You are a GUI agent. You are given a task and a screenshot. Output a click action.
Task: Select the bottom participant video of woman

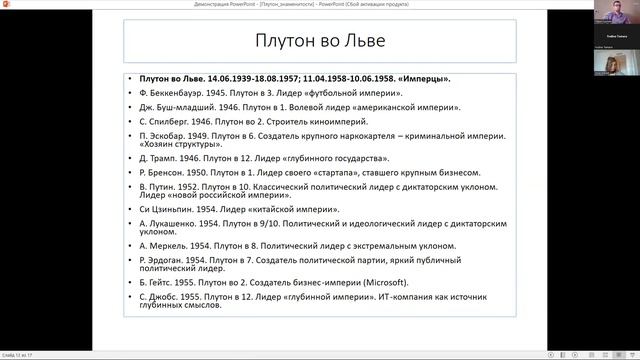tap(617, 63)
